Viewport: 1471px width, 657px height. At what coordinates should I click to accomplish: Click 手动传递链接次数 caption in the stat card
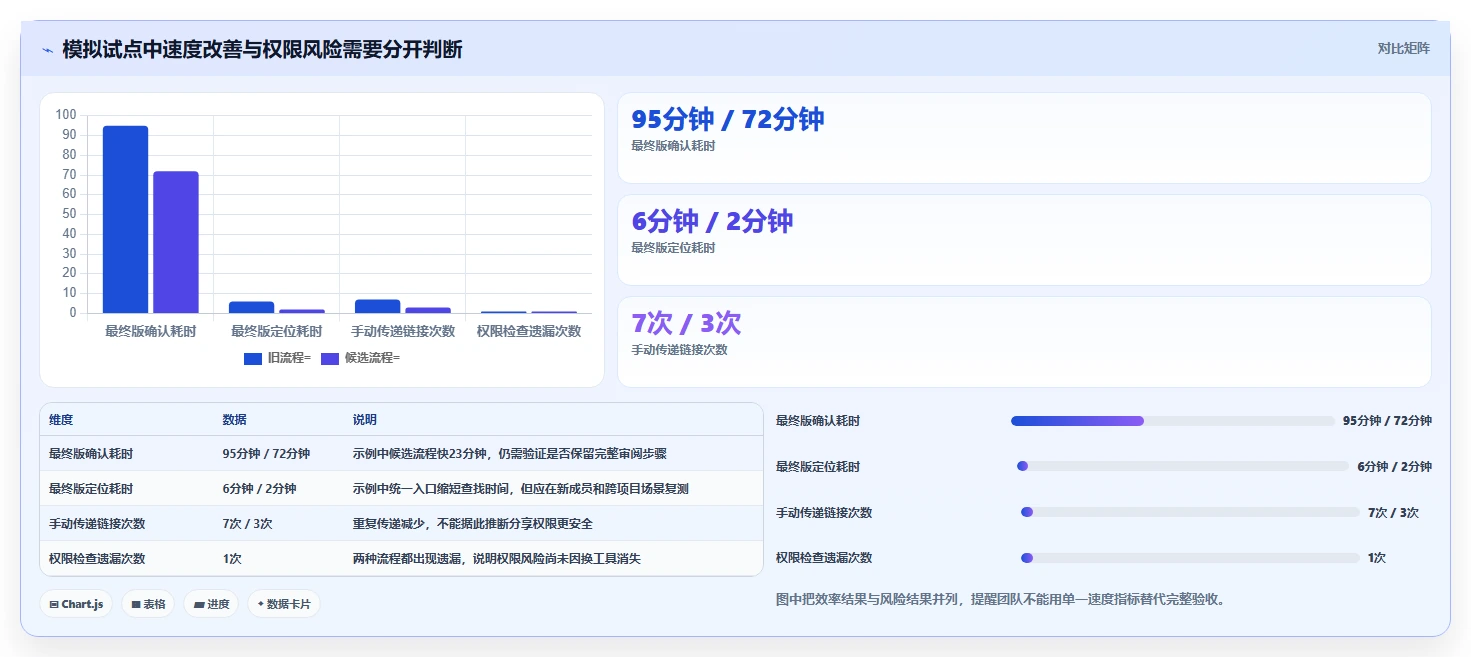(680, 350)
